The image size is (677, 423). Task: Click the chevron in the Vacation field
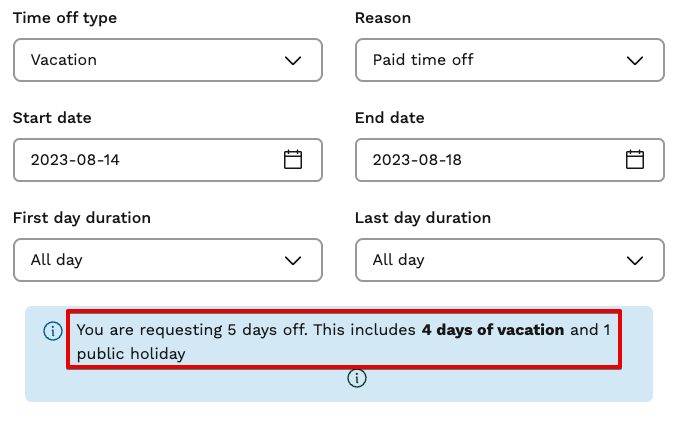[293, 60]
